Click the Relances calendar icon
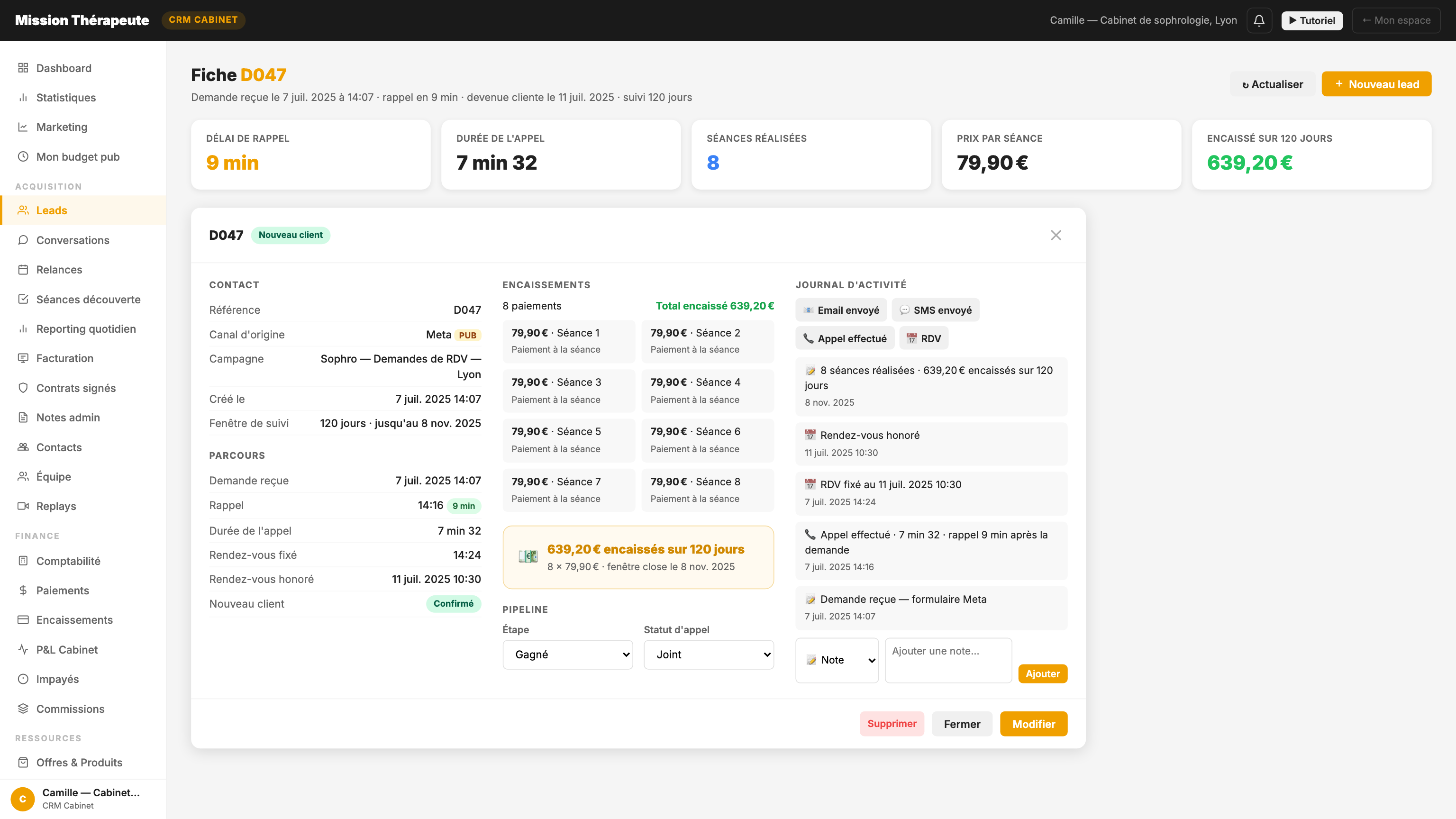The image size is (1456, 819). (23, 270)
